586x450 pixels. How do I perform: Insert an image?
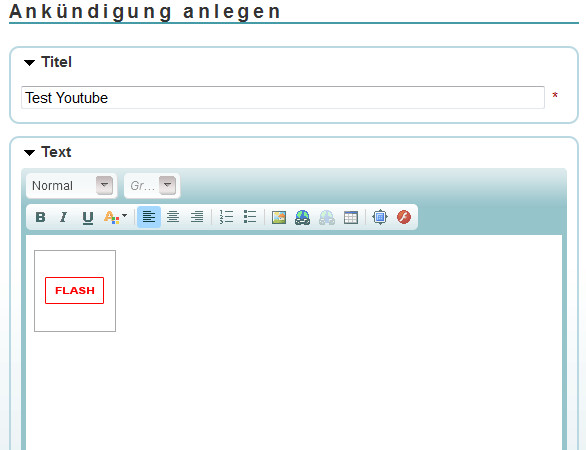point(279,217)
